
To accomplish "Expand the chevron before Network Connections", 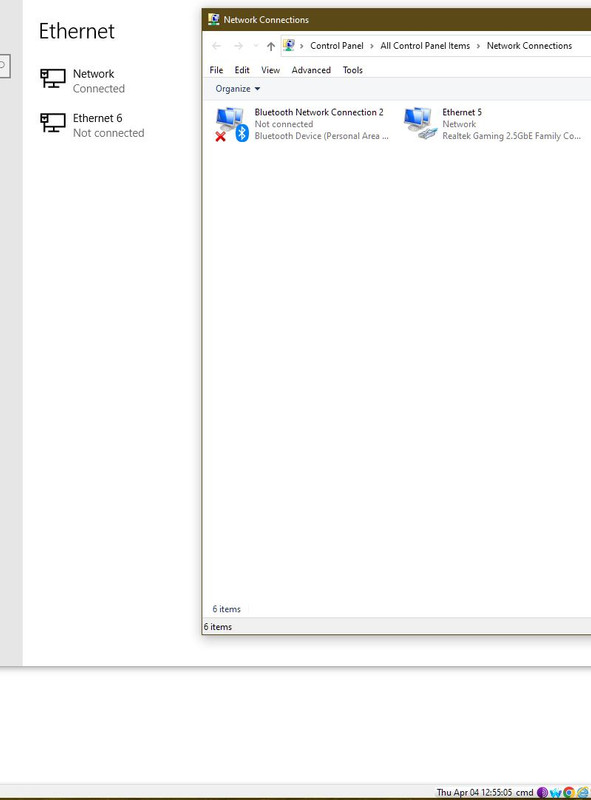I will pos(478,46).
